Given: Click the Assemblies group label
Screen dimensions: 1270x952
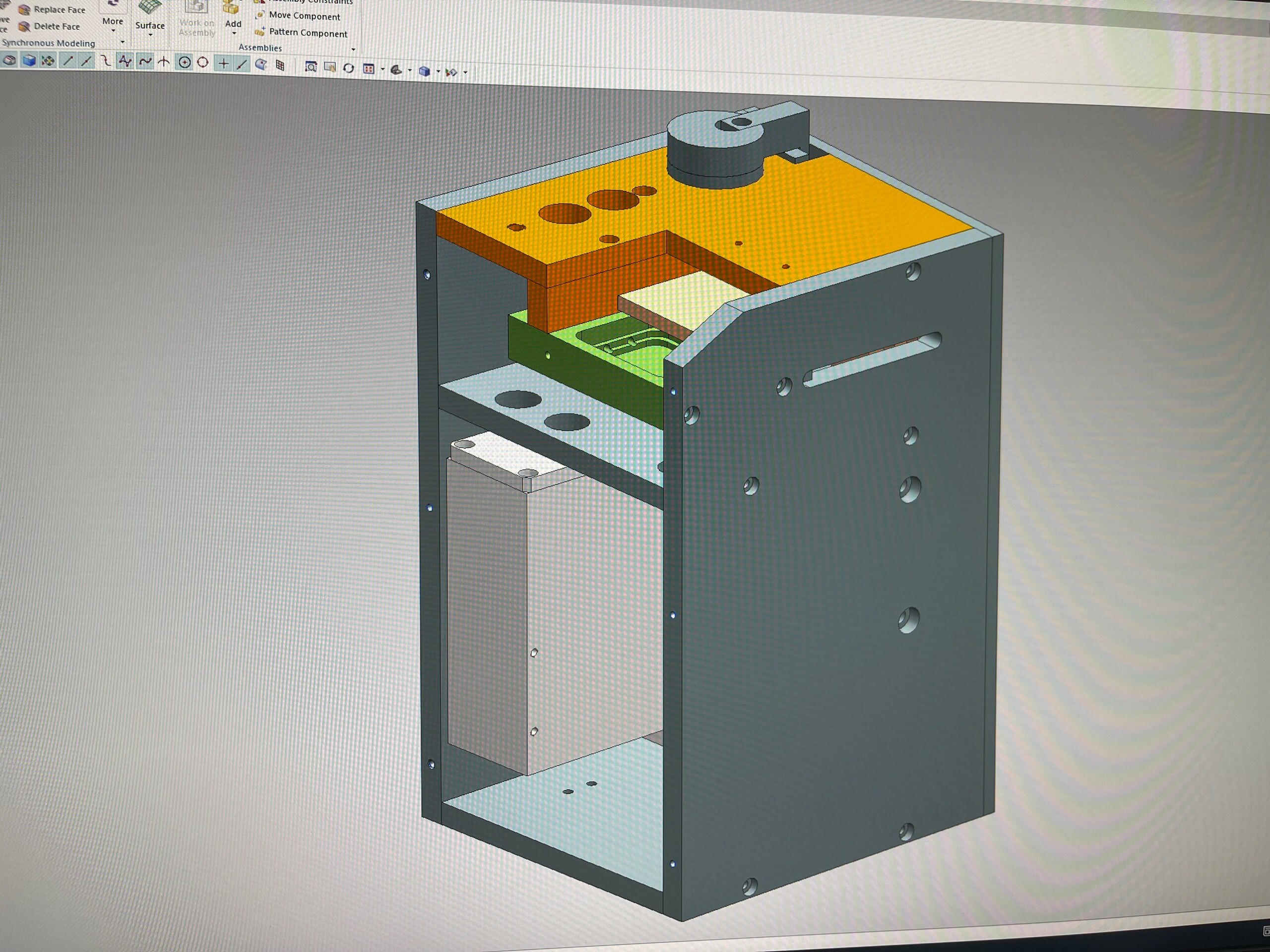Looking at the screenshot, I should point(260,48).
